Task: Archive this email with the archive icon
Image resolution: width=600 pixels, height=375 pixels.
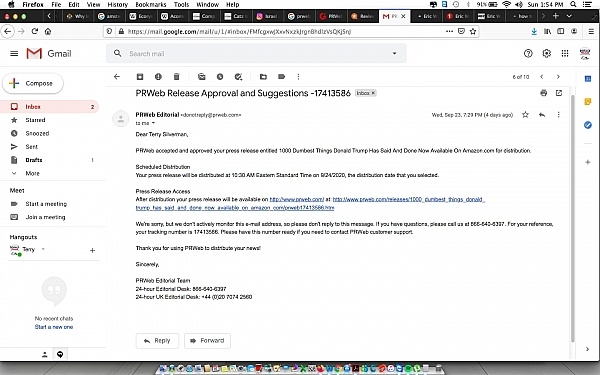Action: pos(140,77)
